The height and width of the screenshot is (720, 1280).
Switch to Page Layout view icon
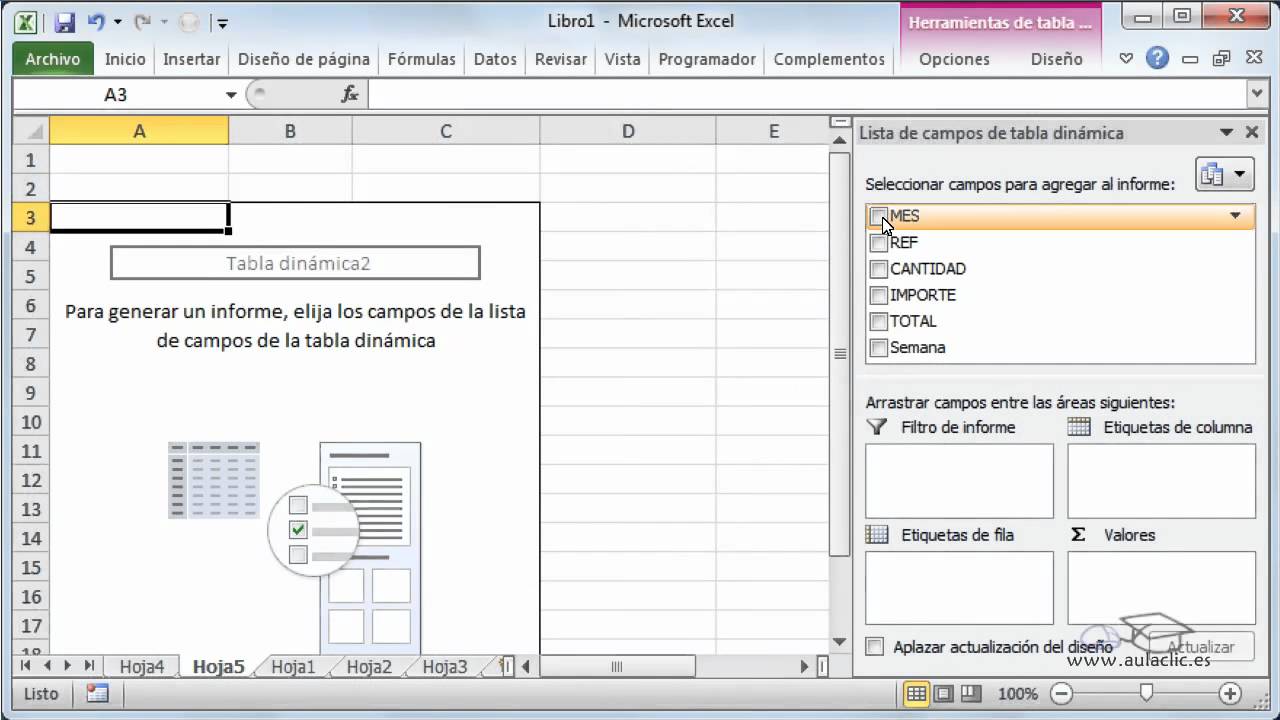943,693
